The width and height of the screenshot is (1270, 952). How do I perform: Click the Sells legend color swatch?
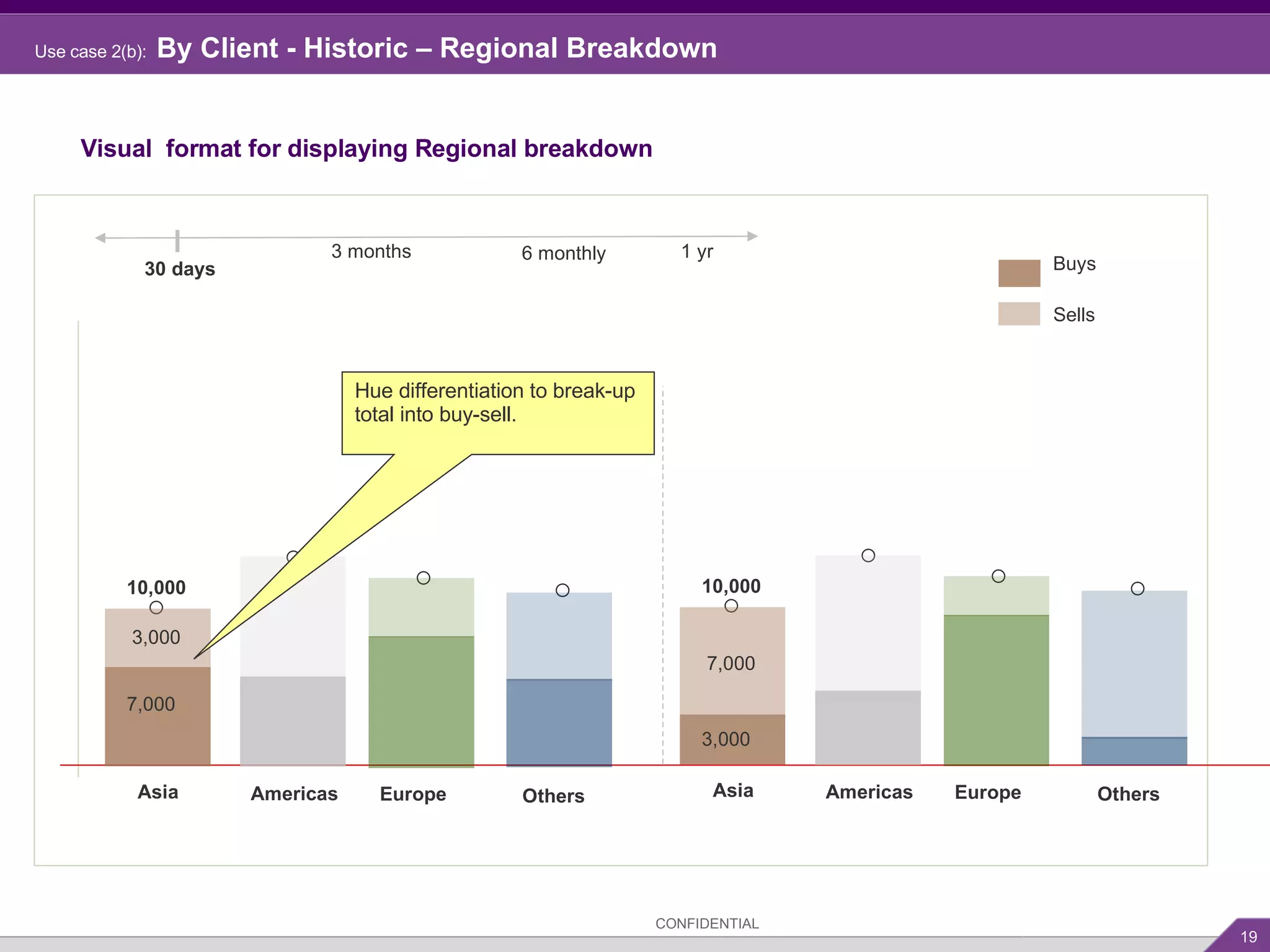click(1019, 314)
